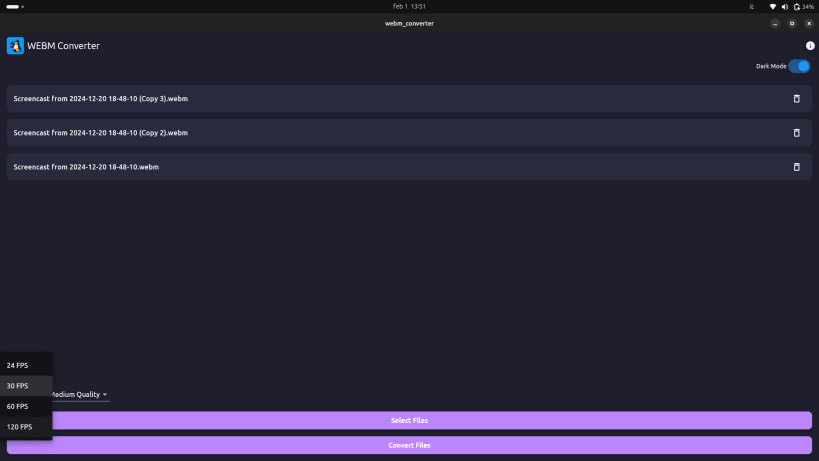Viewport: 819px width, 461px height.
Task: Remove Screencast 18-48-10.webm via trash icon
Action: pos(797,167)
